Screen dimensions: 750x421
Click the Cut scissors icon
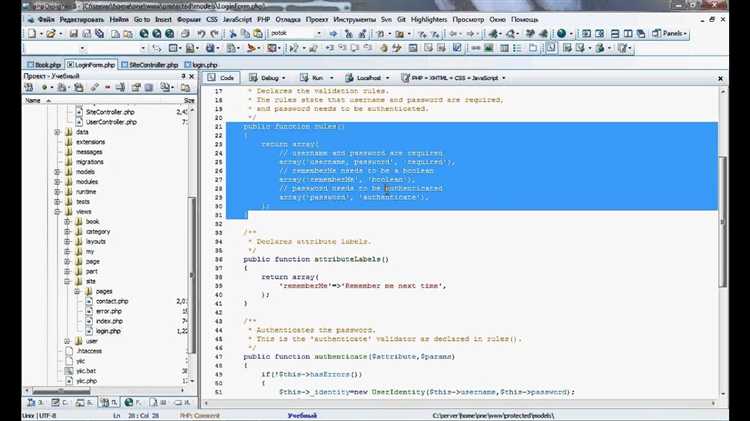tap(232, 33)
